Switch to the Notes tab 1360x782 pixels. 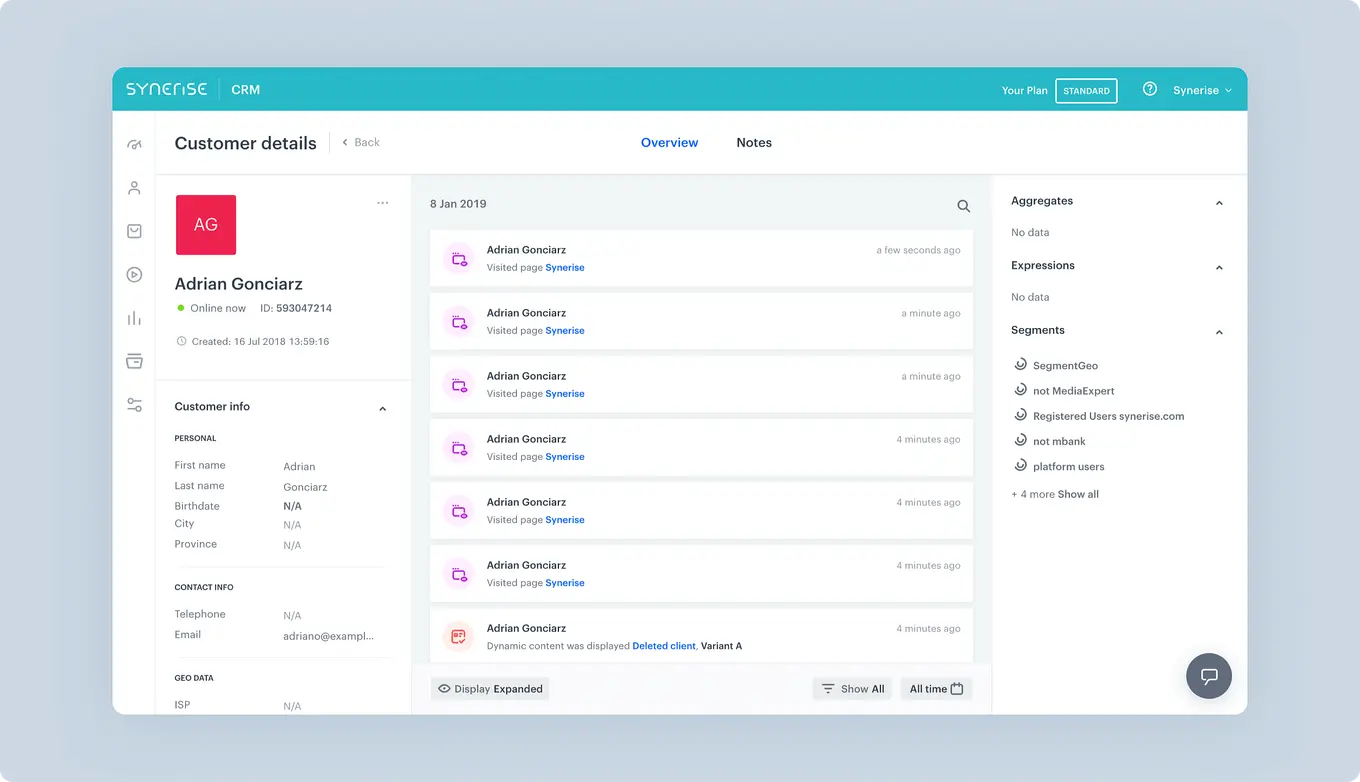tap(754, 142)
